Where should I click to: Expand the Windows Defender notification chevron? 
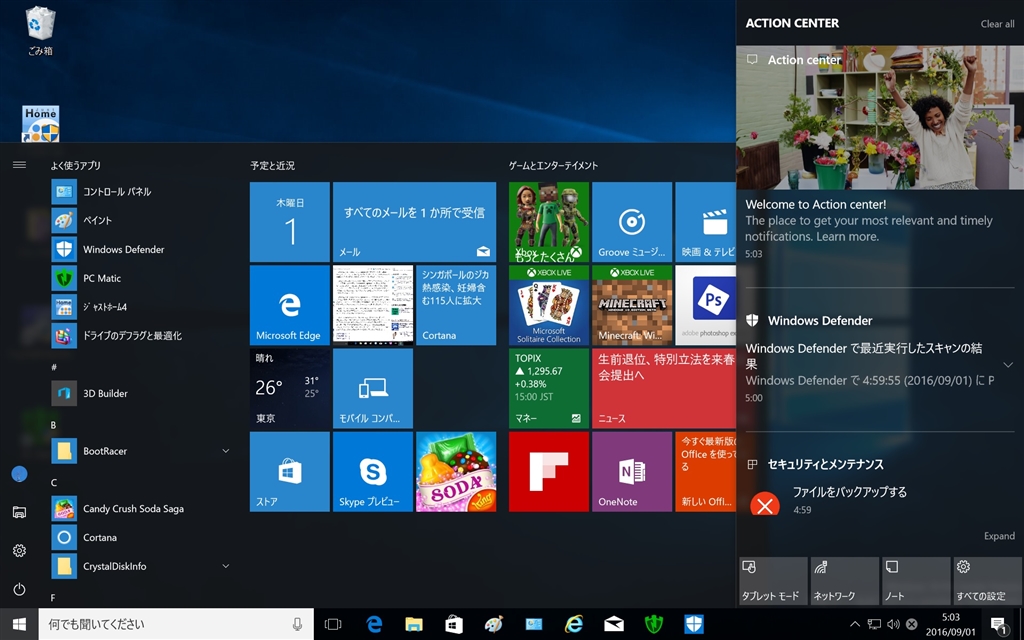click(x=1008, y=365)
